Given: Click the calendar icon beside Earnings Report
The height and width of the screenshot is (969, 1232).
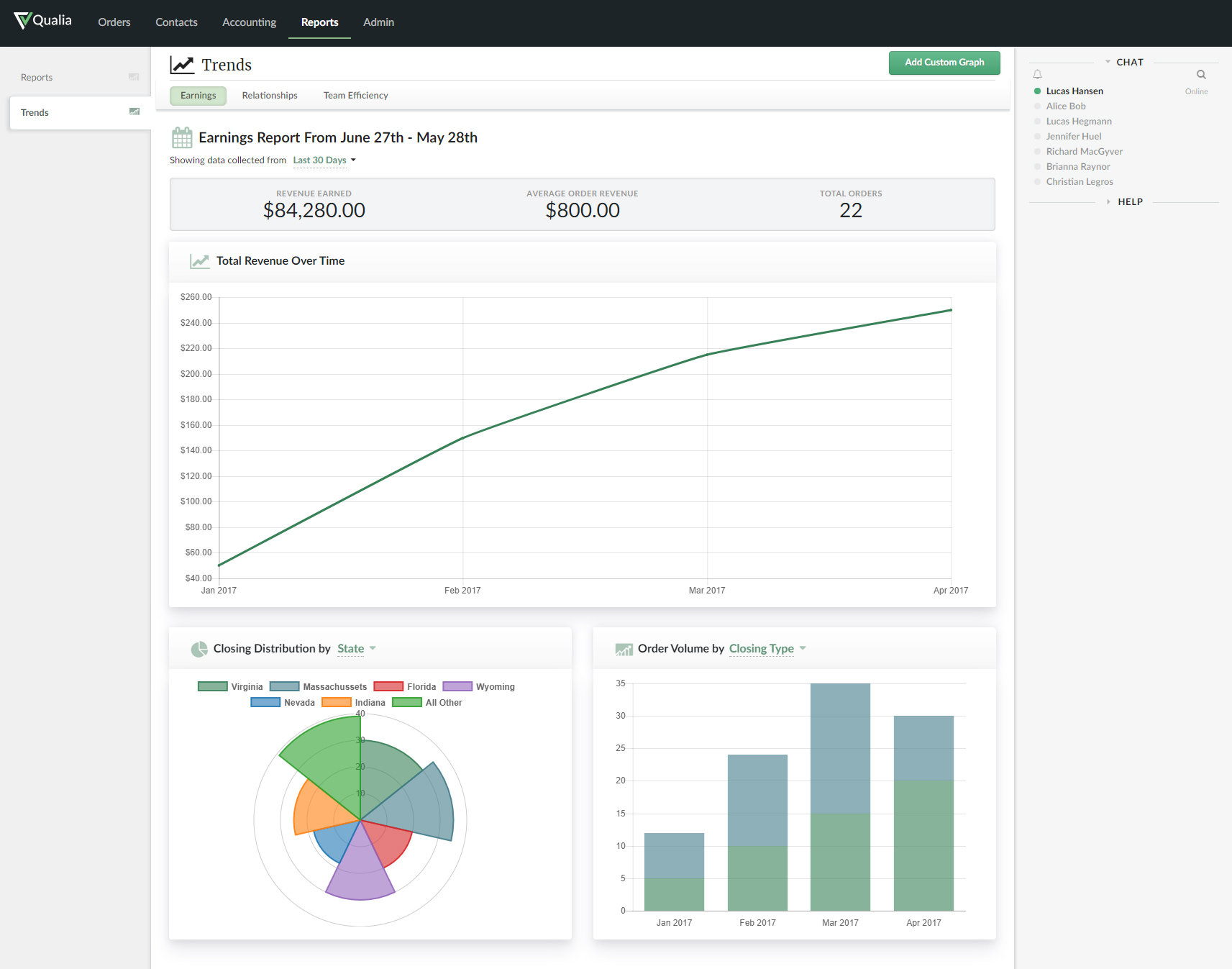Looking at the screenshot, I should point(182,137).
